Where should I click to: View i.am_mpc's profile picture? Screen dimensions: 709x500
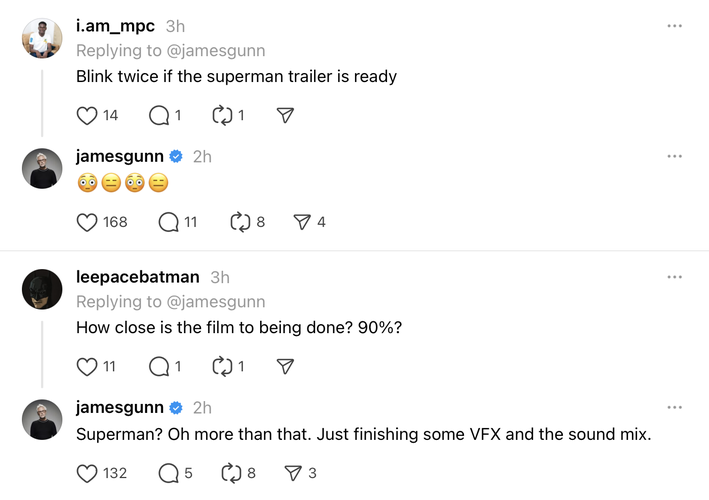coord(42,38)
